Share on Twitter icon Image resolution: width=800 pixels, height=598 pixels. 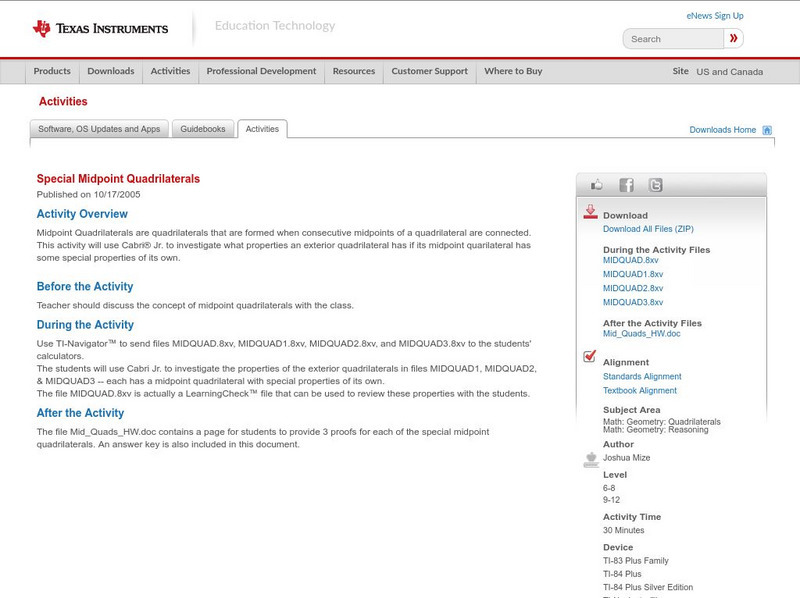(656, 185)
